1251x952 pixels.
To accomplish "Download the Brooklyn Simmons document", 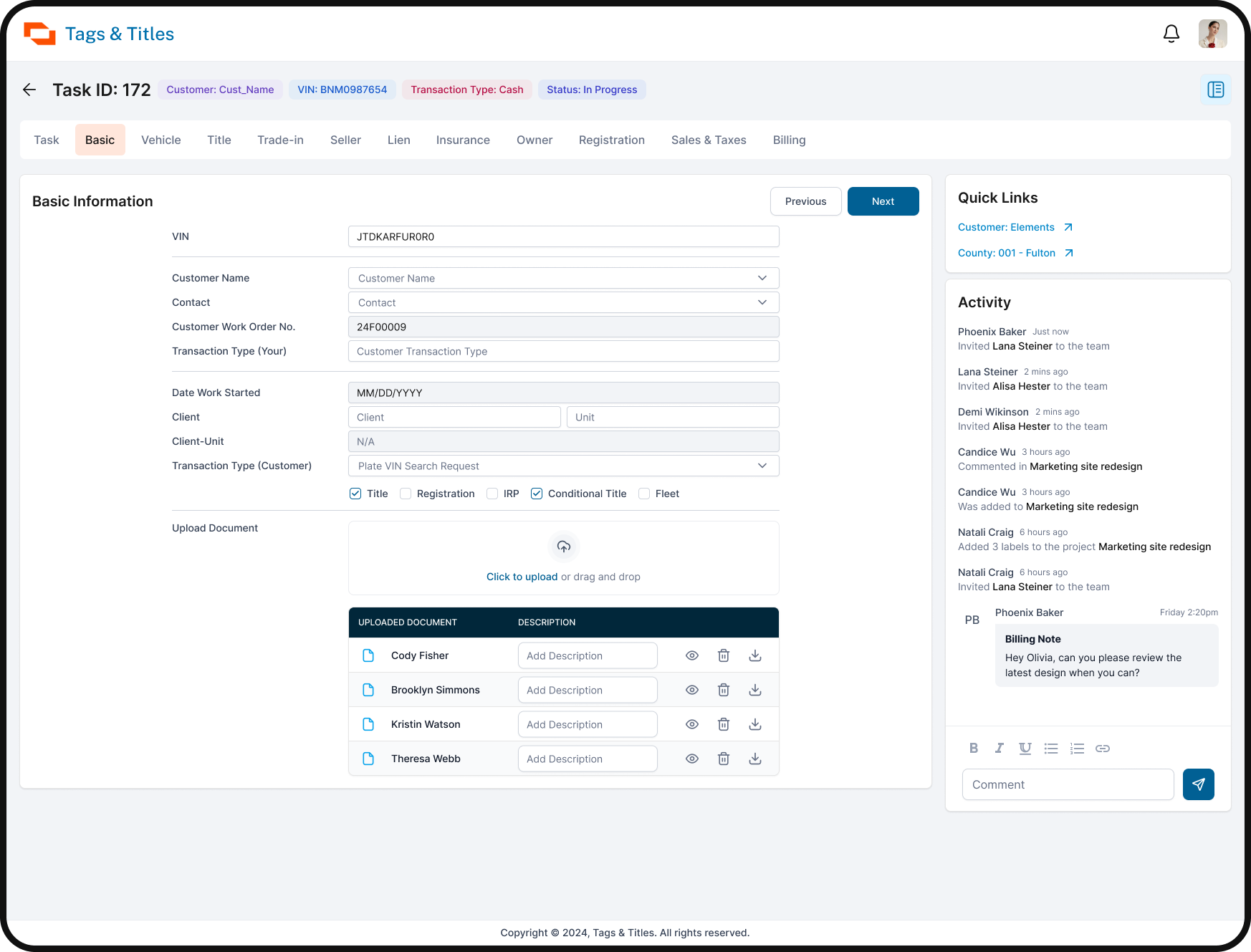I will [x=755, y=690].
